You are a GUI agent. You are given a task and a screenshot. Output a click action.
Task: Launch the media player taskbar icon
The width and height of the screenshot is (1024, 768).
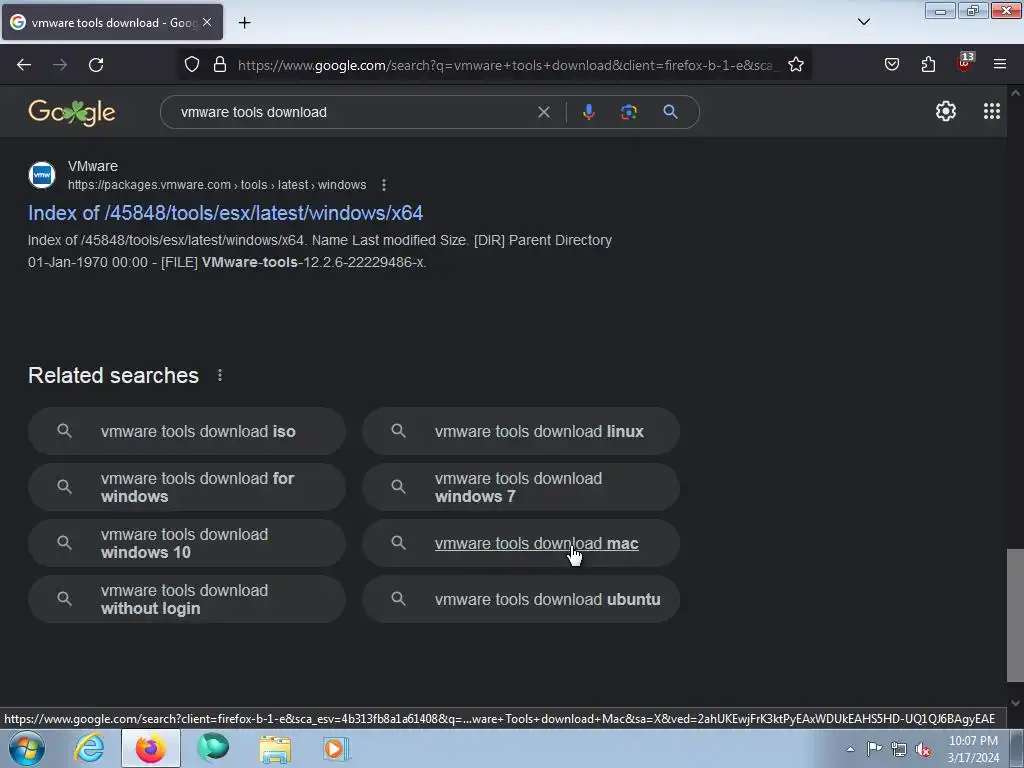[x=336, y=748]
